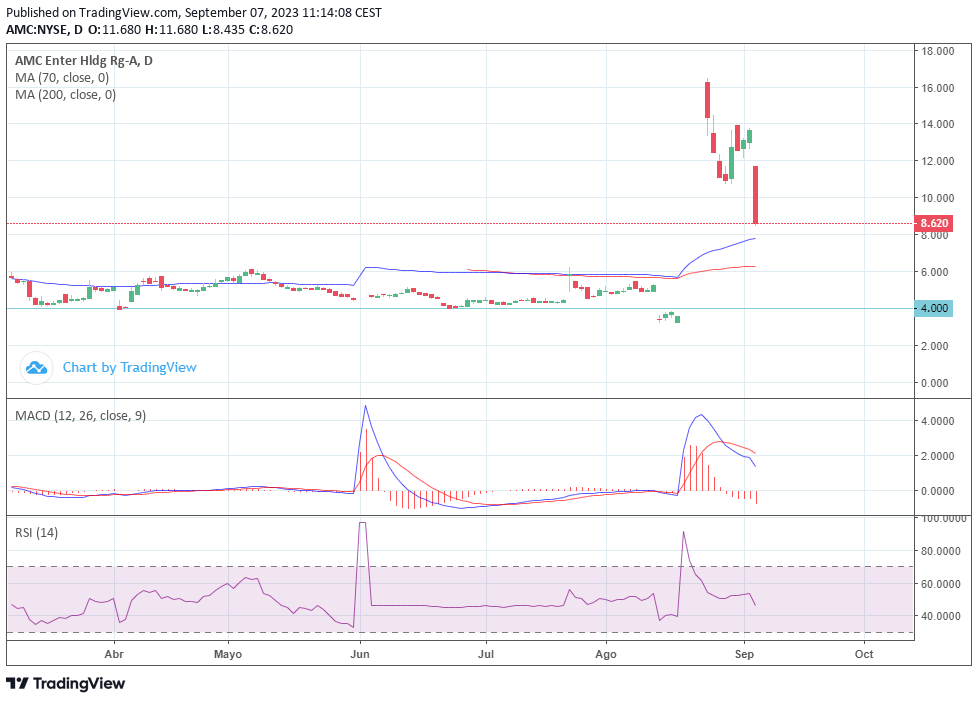Click the 4.0000 value on the MACD axis
The height and width of the screenshot is (702, 978).
click(937, 421)
